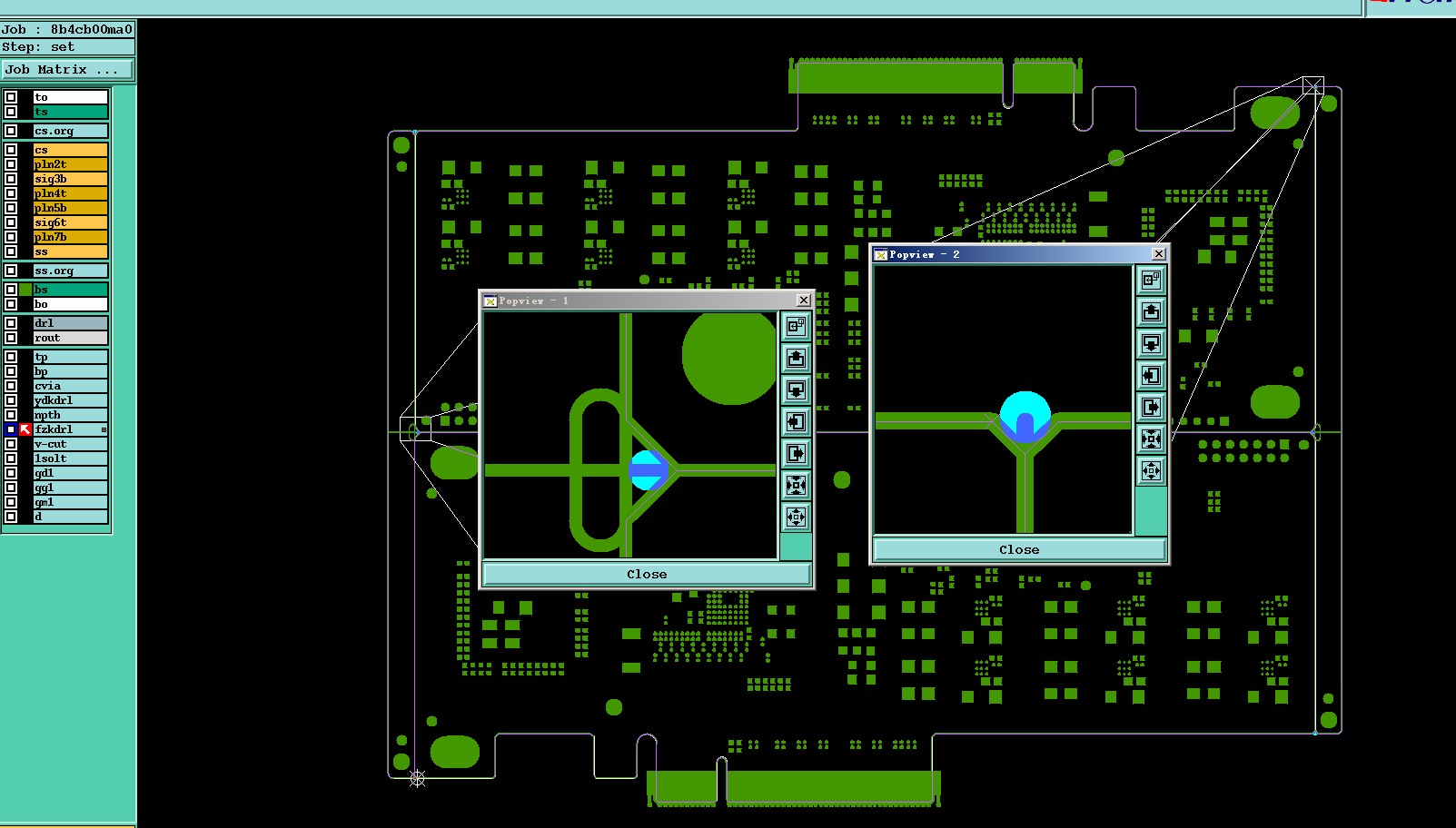
Task: Click the Popview 2 preview canvas
Action: click(x=1003, y=399)
